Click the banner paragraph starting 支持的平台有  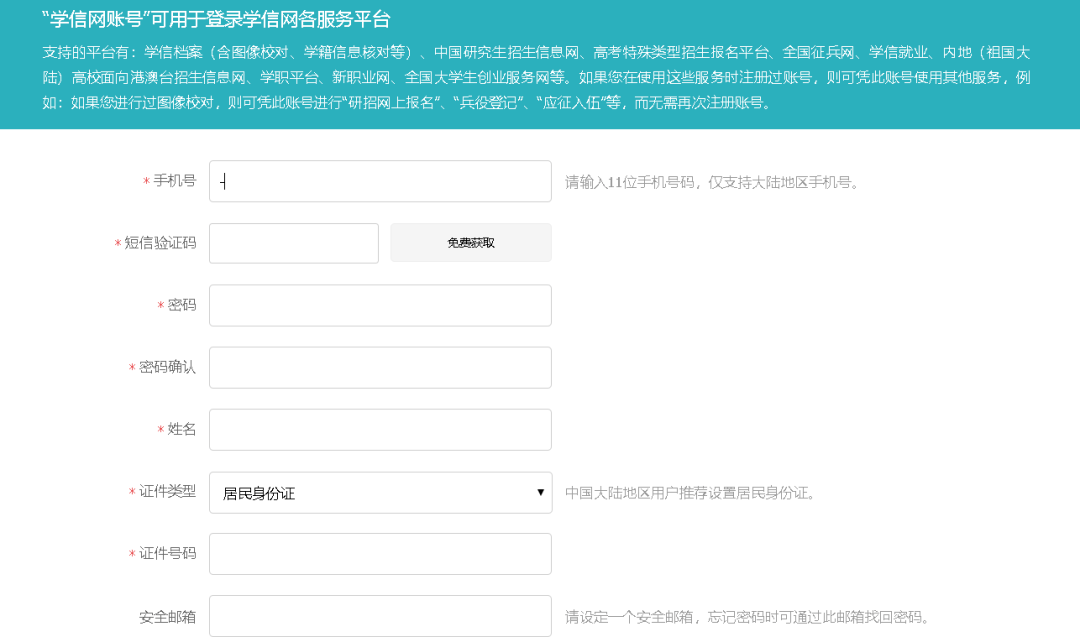[537, 77]
